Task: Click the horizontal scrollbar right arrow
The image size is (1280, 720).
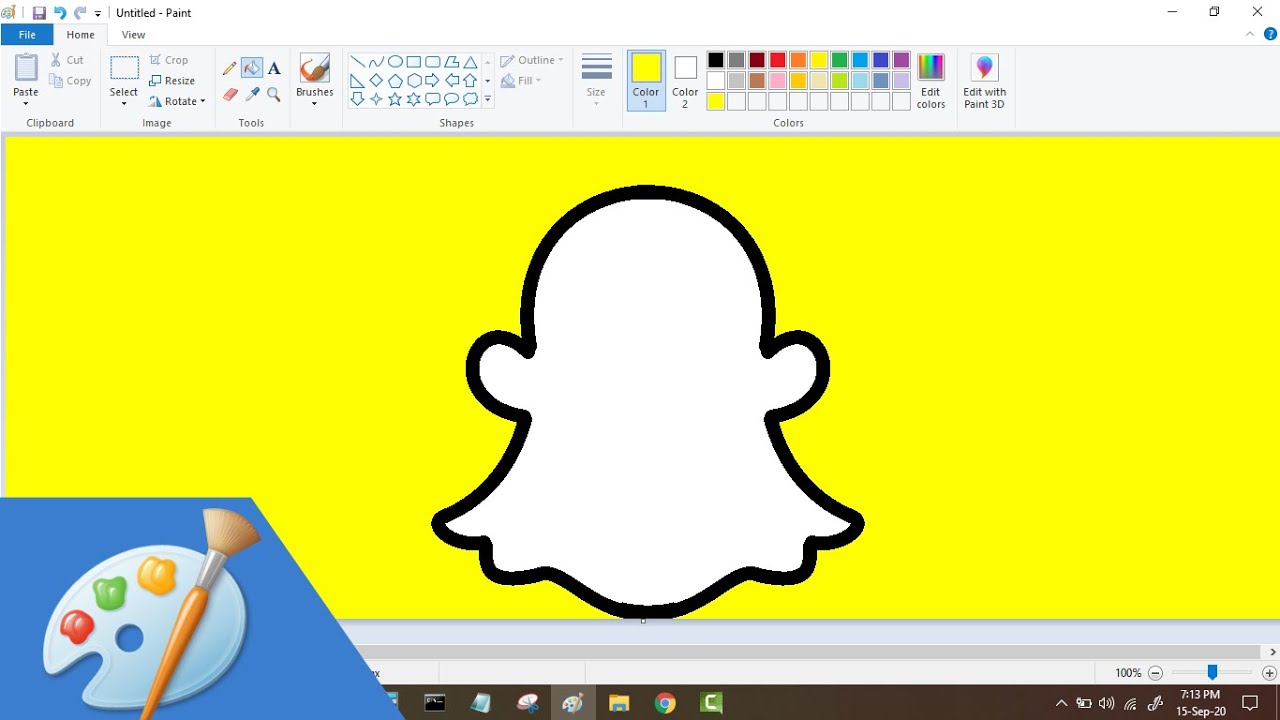Action: click(x=1273, y=652)
